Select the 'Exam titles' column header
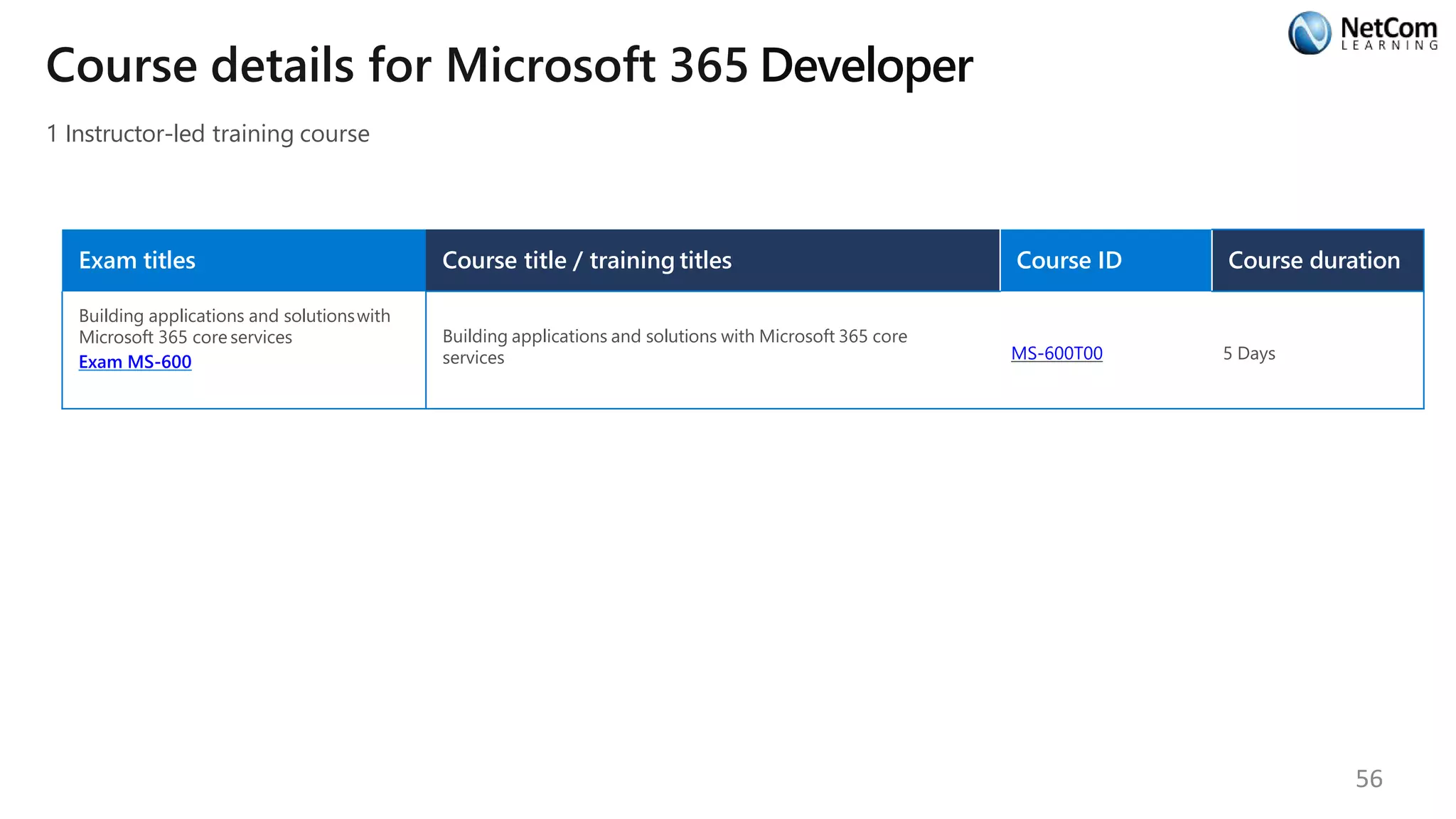1456x819 pixels. pos(244,260)
